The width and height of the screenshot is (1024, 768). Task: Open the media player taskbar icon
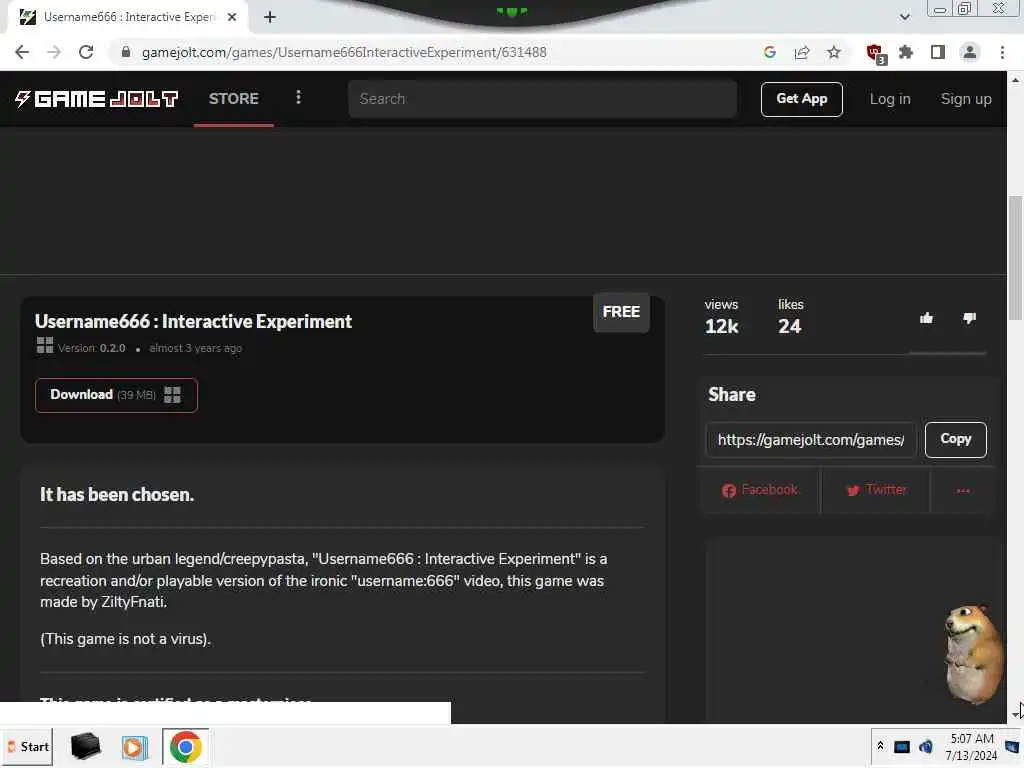(135, 747)
